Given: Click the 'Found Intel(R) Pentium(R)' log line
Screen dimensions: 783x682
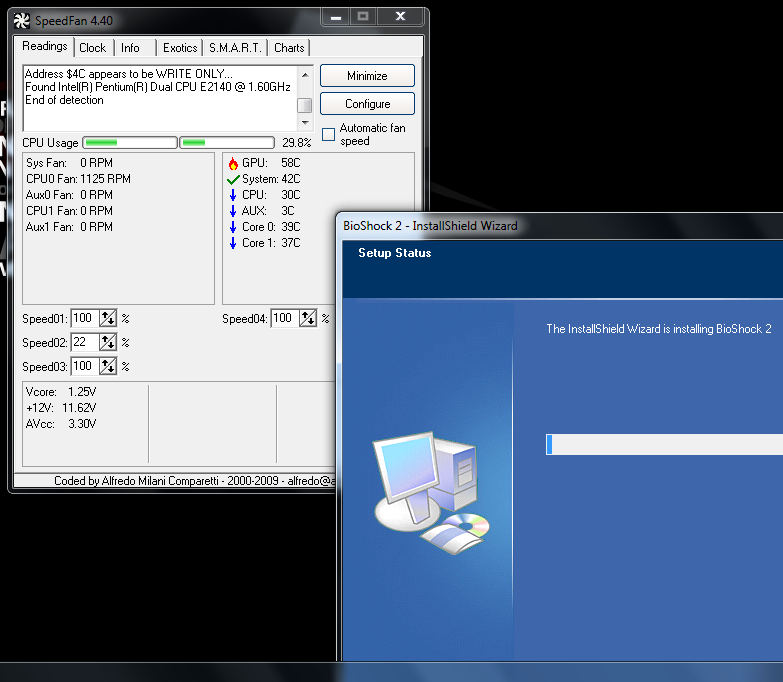Looking at the screenshot, I should click(158, 87).
